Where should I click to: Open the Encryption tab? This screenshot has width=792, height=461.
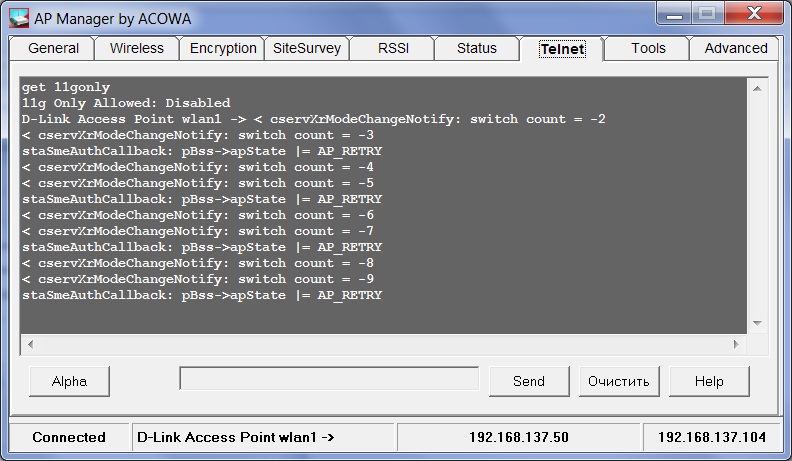click(223, 48)
